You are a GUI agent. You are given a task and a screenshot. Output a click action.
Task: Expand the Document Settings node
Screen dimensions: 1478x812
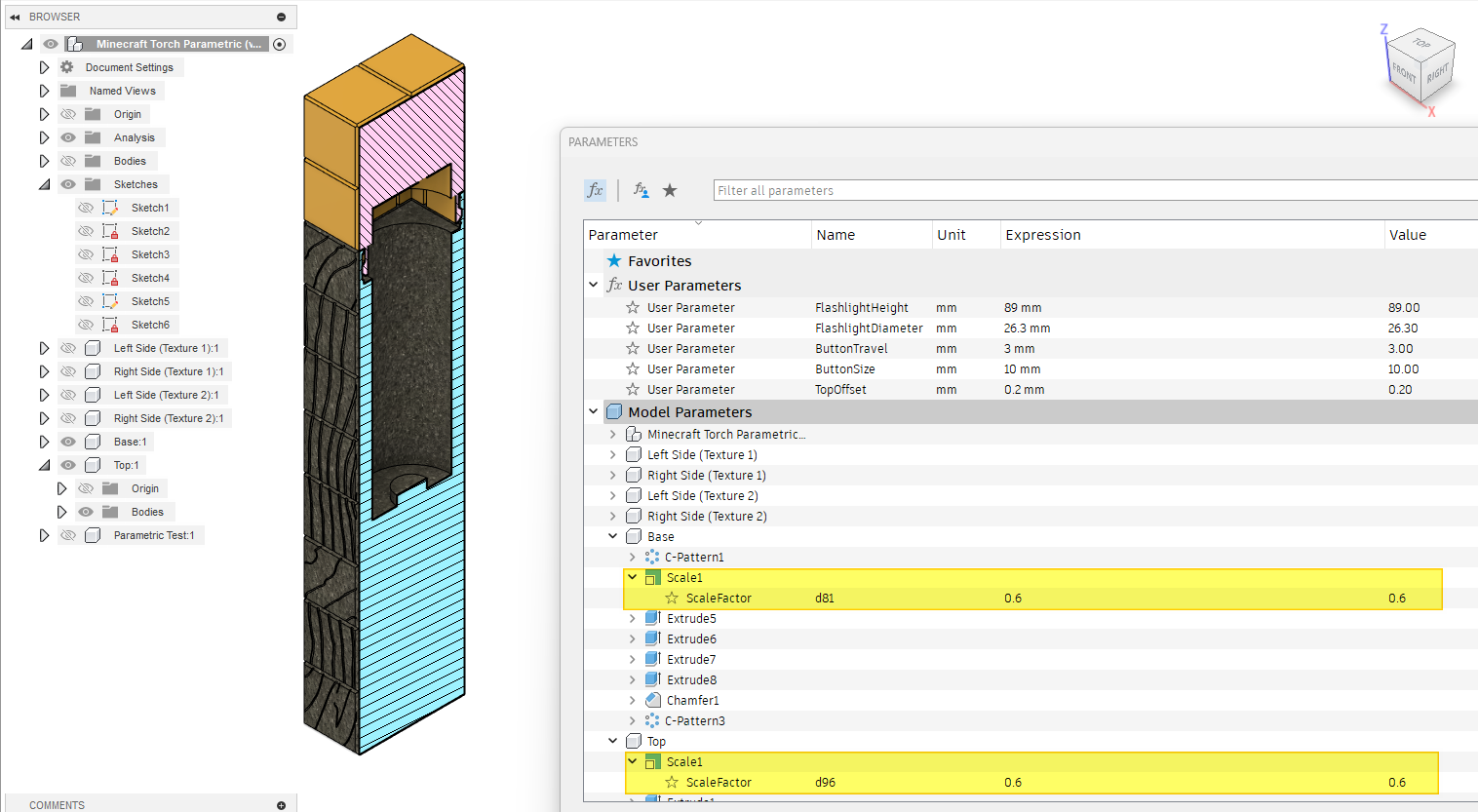click(44, 67)
